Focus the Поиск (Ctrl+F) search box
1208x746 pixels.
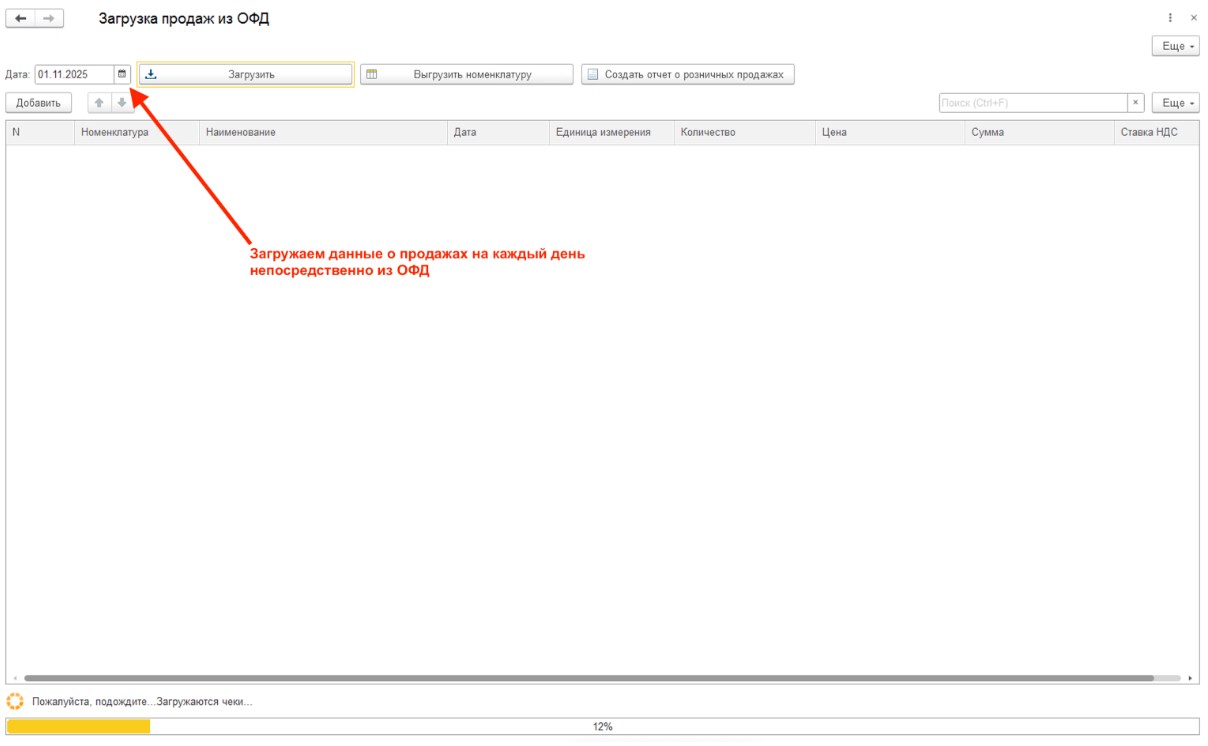click(1034, 103)
